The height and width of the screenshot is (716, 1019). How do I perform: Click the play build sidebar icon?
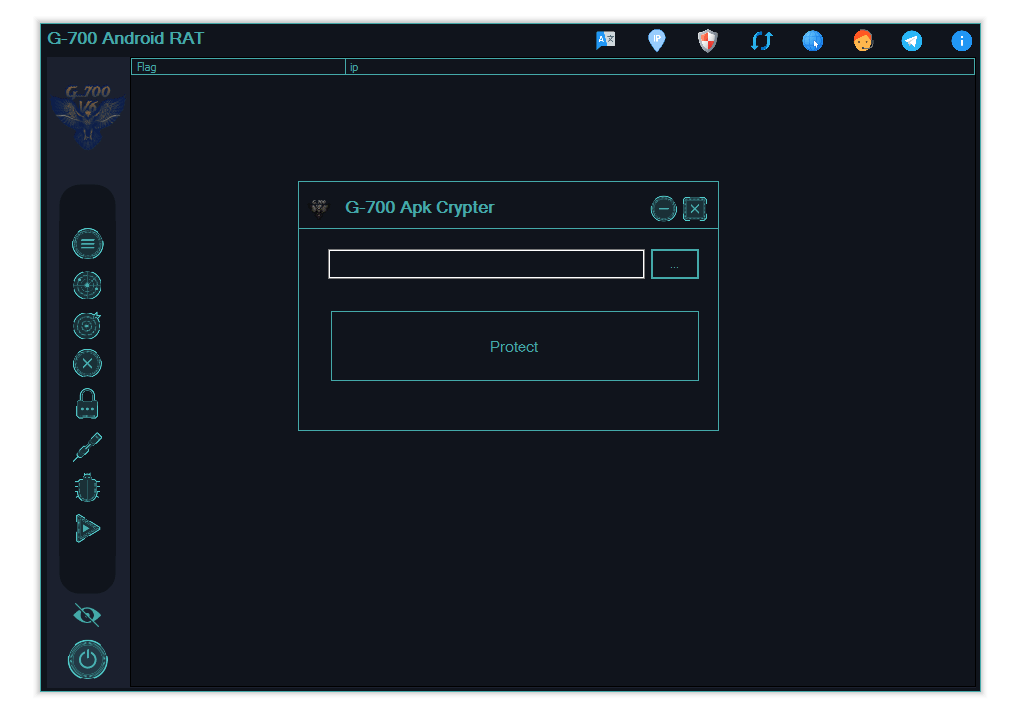[x=87, y=527]
